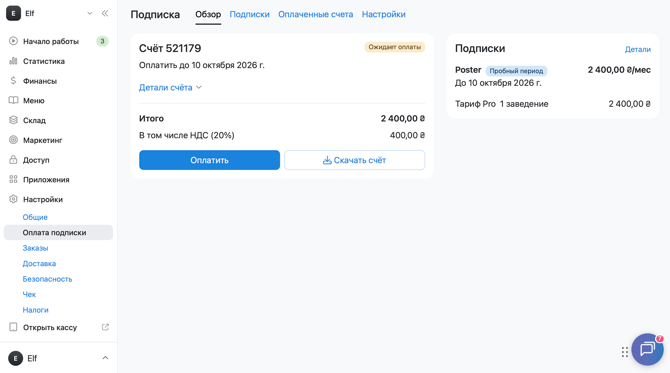This screenshot has height=373, width=670.
Task: Click the Настройки gear icon
Action: tap(13, 199)
